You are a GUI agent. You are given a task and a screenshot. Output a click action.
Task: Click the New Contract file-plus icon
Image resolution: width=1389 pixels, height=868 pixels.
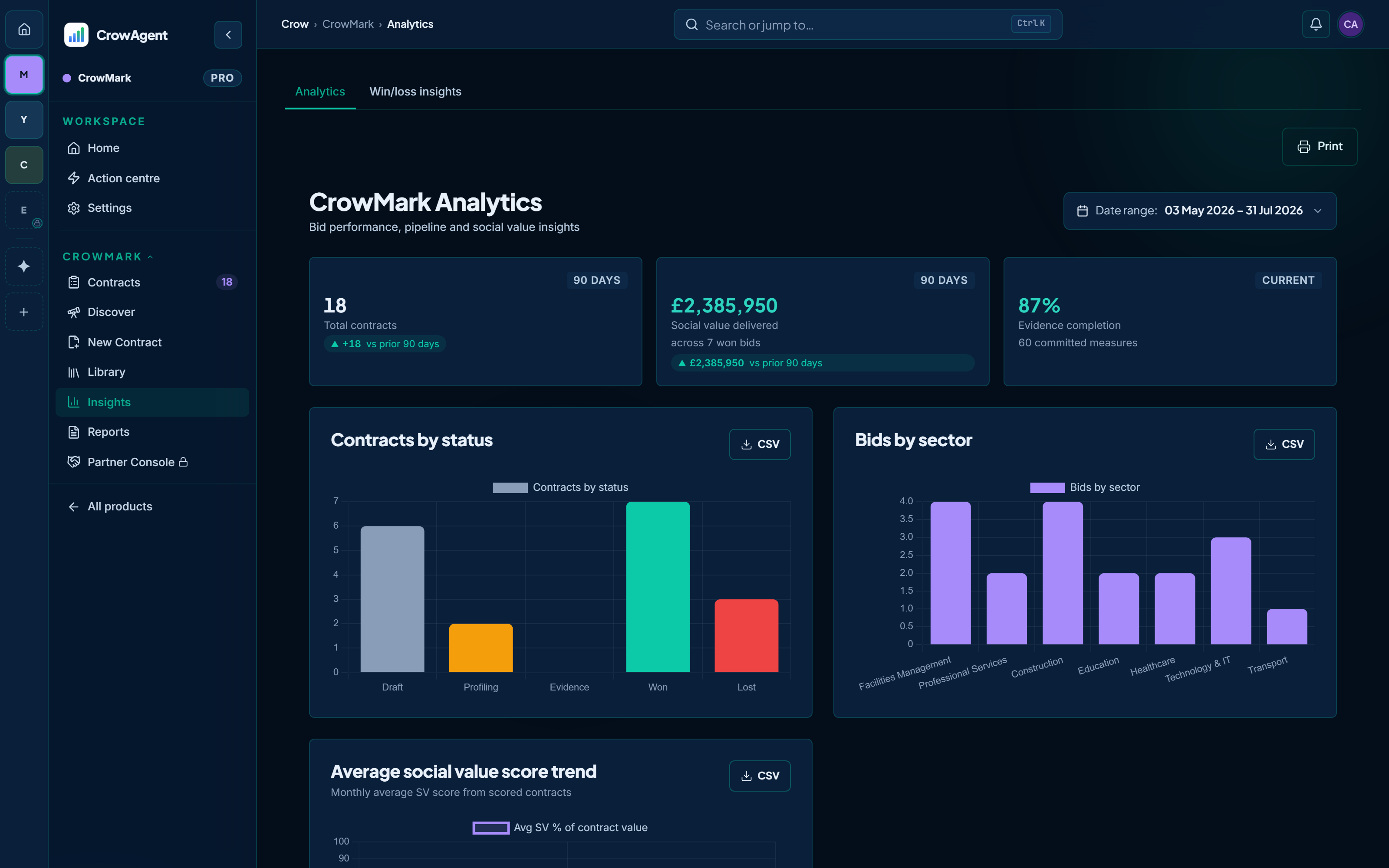[x=73, y=342]
